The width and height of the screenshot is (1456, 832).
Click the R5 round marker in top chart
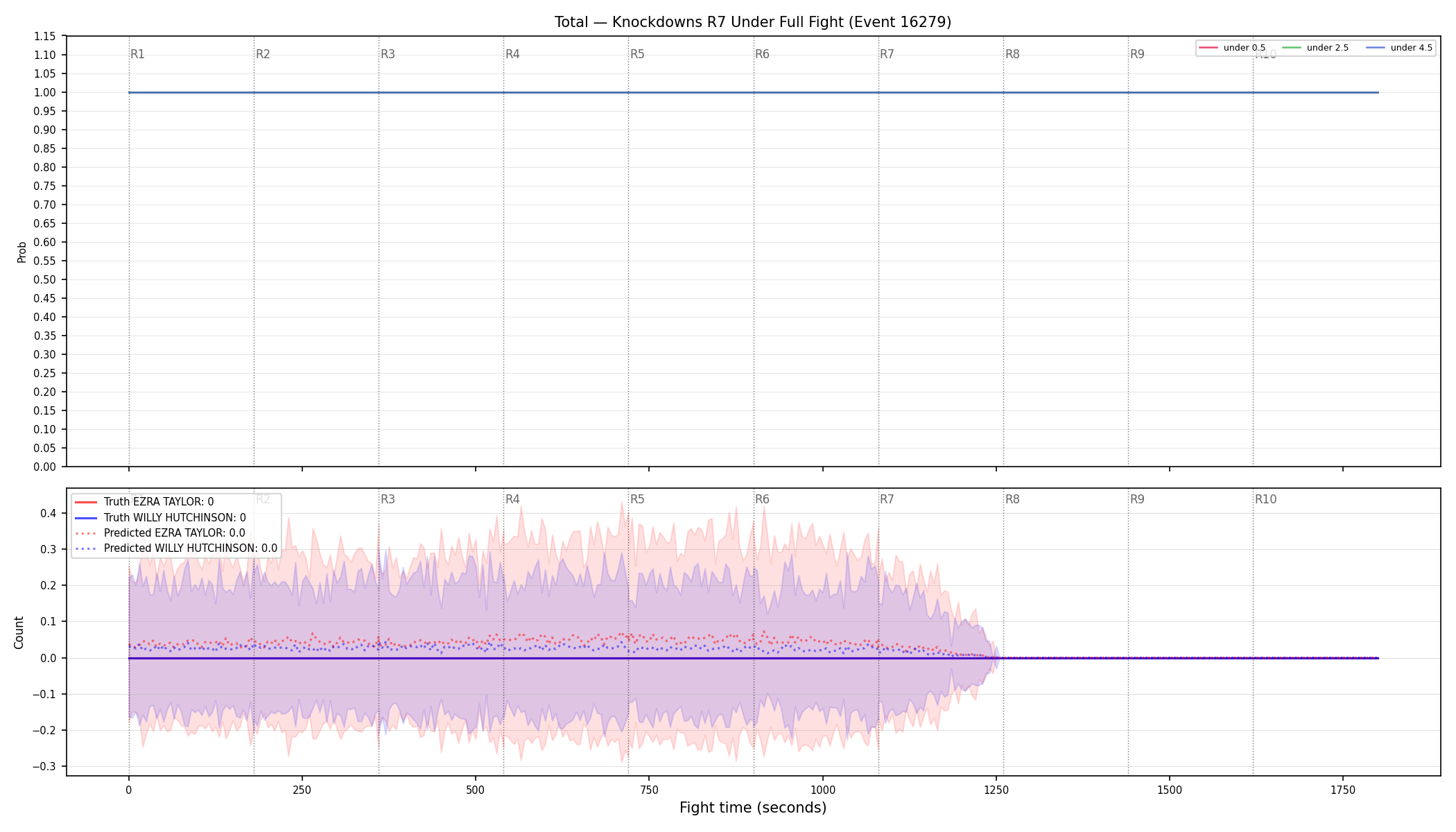coord(637,54)
